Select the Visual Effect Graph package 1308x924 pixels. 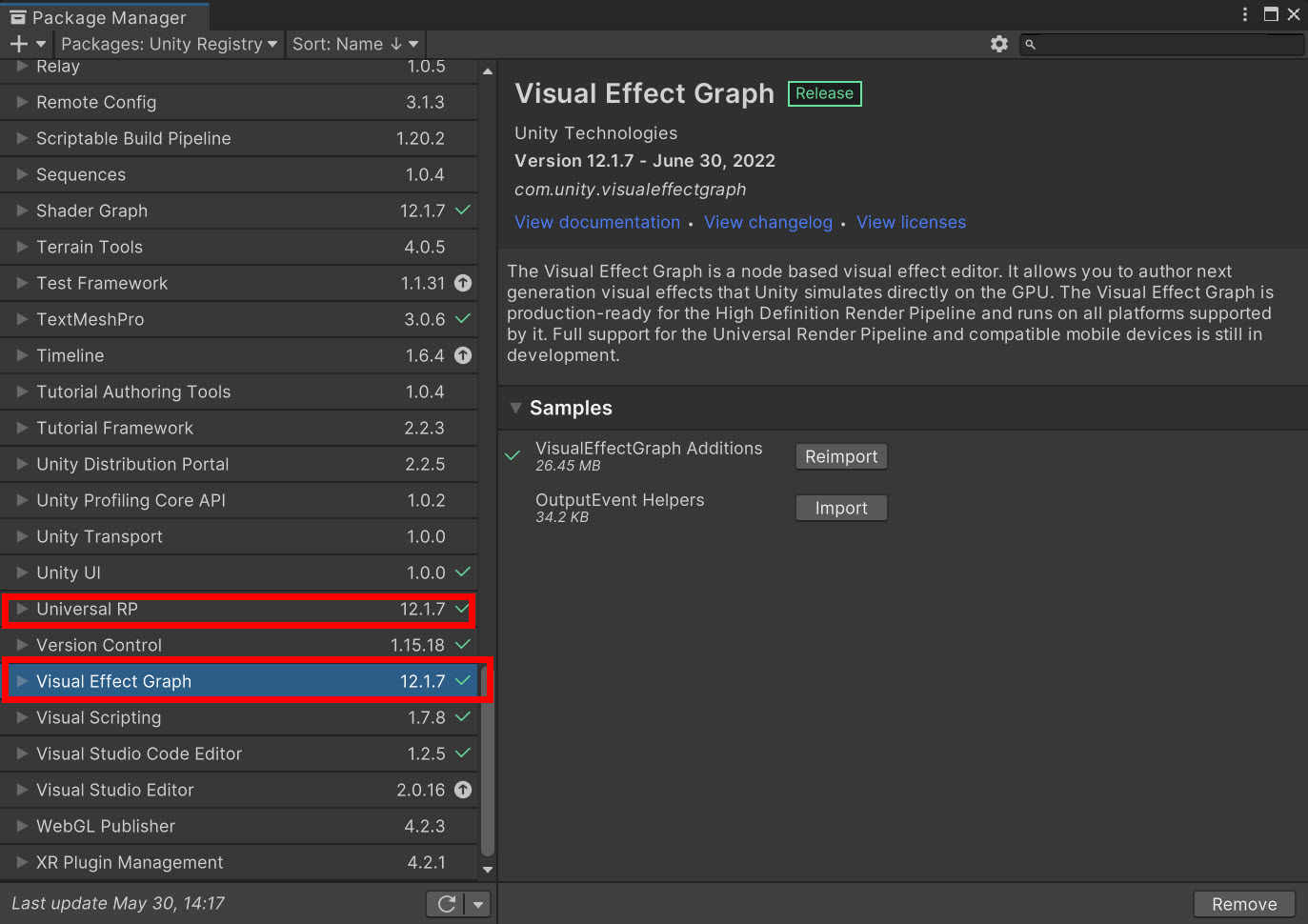point(238,681)
